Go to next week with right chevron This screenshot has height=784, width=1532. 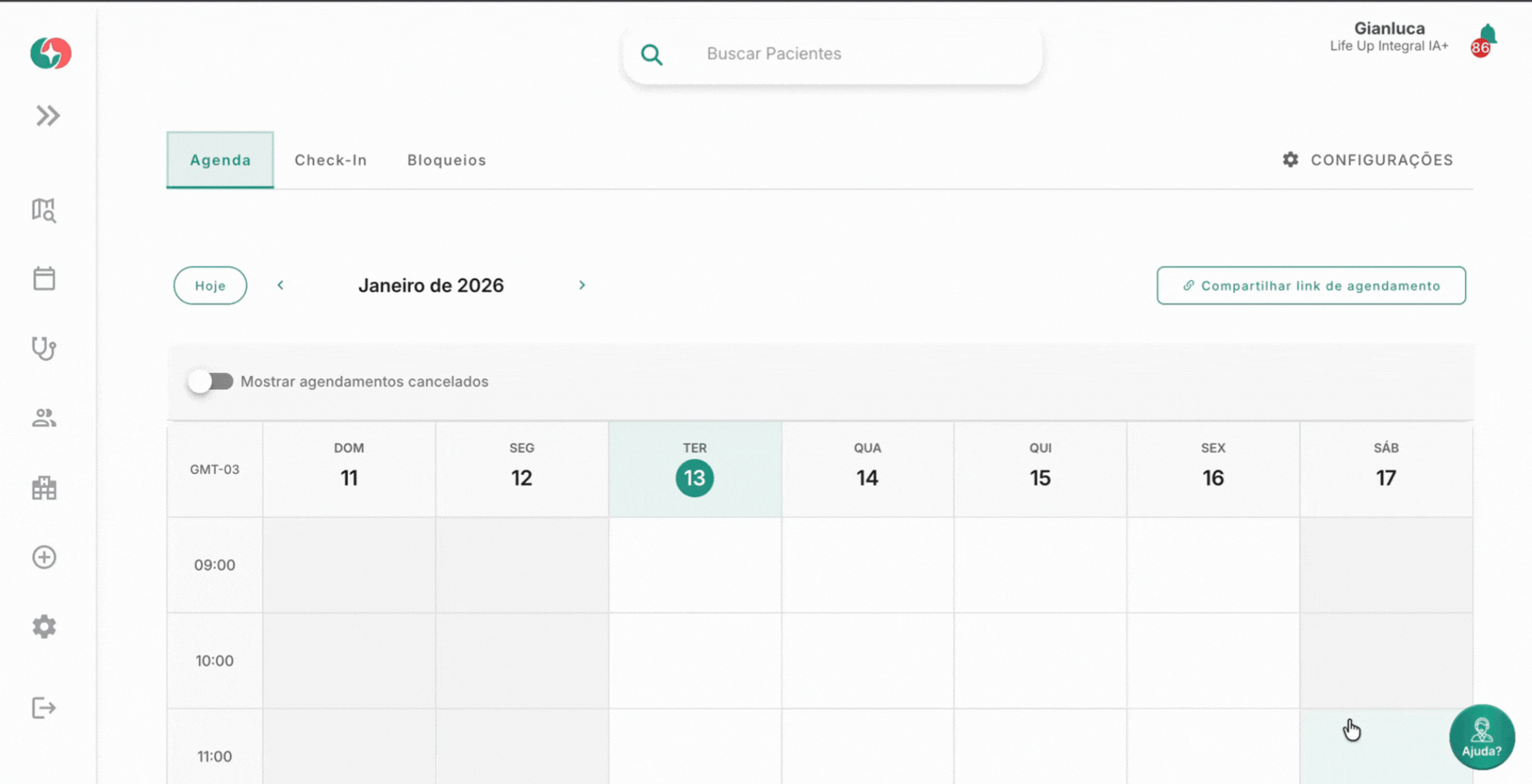pyautogui.click(x=582, y=286)
